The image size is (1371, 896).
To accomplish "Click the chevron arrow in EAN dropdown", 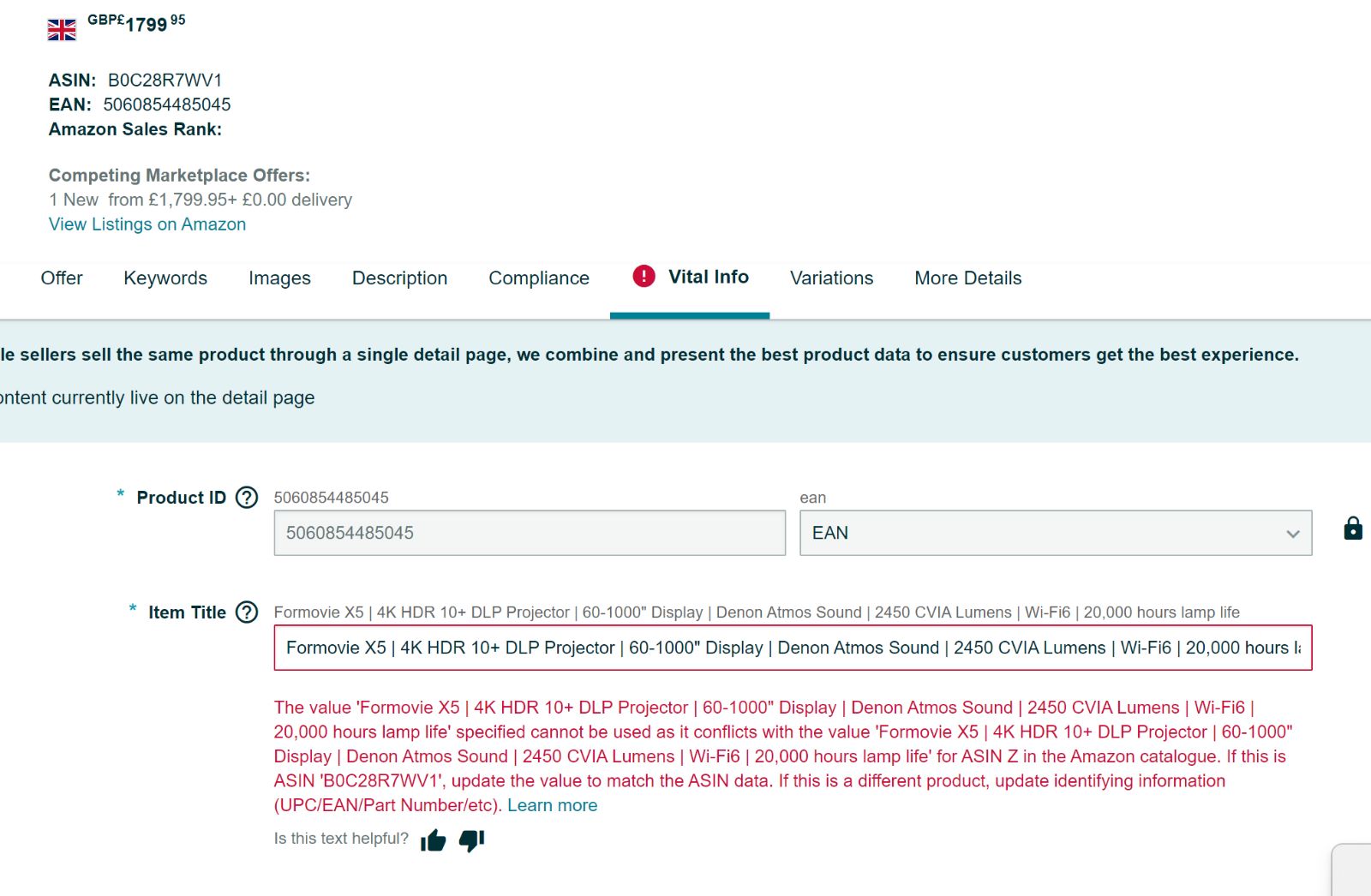I will pyautogui.click(x=1293, y=534).
